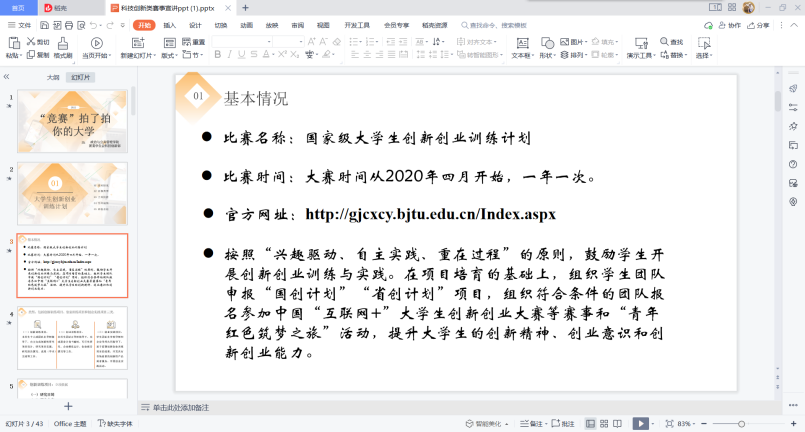The height and width of the screenshot is (432, 805).
Task: Open the gjcxcy.bjtu.edu.cn hyperlink on slide
Action: [x=430, y=214]
